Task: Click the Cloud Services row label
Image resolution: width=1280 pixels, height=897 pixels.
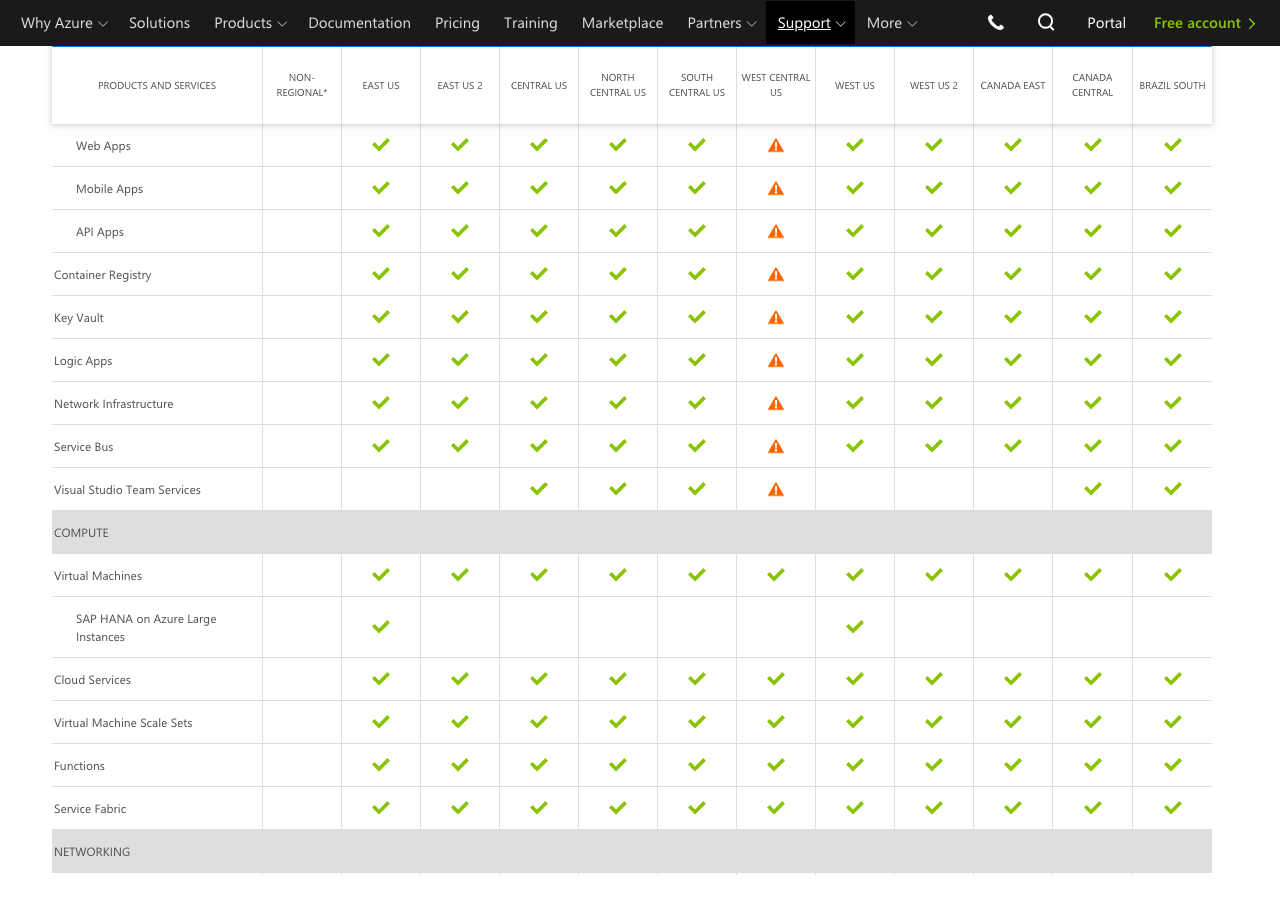Action: 92,680
